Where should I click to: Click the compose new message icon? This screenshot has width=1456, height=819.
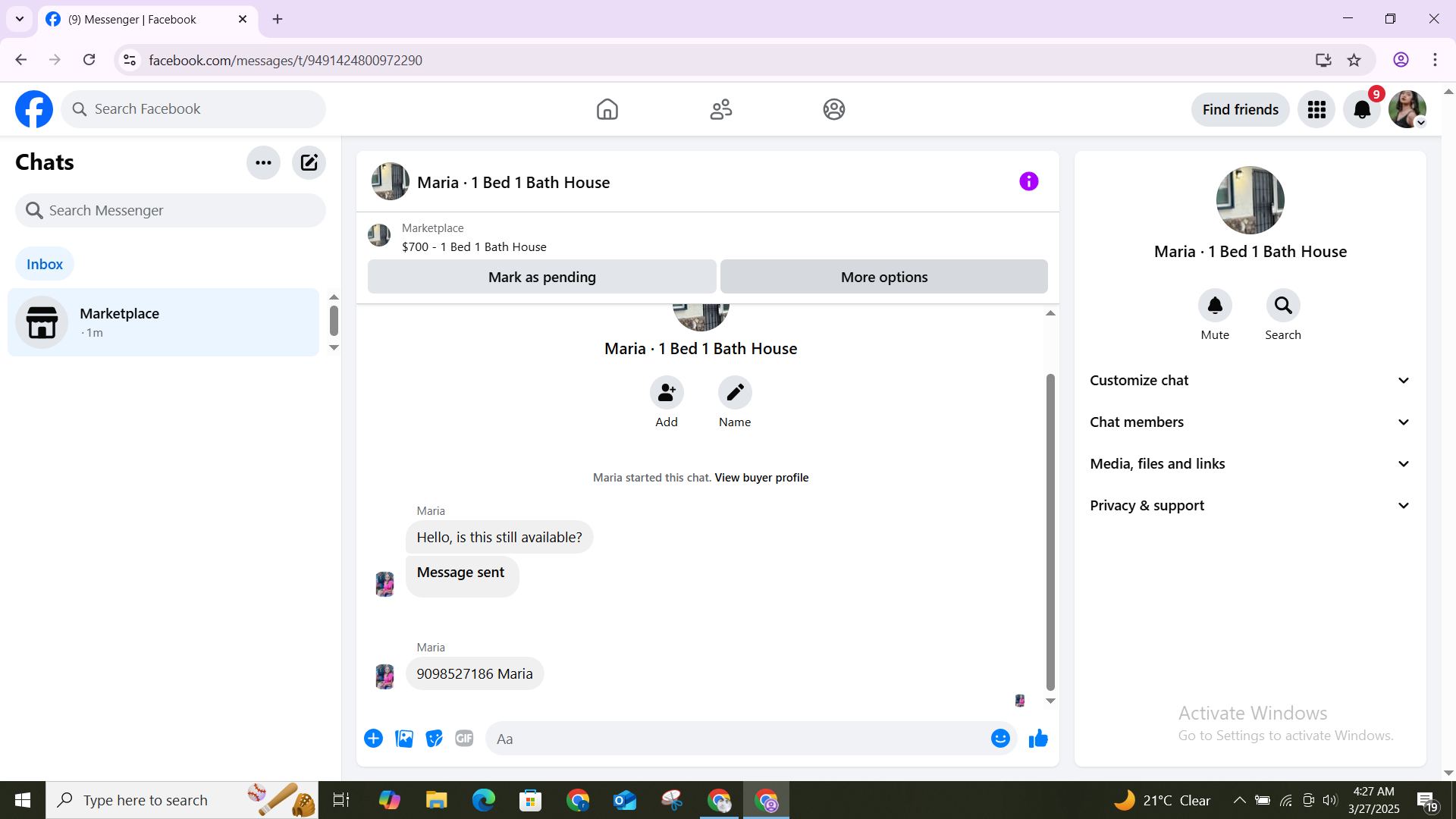[309, 162]
